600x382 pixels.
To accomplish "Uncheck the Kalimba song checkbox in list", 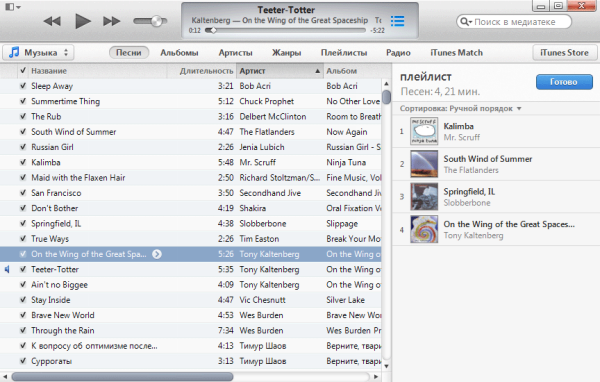I will coord(23,162).
